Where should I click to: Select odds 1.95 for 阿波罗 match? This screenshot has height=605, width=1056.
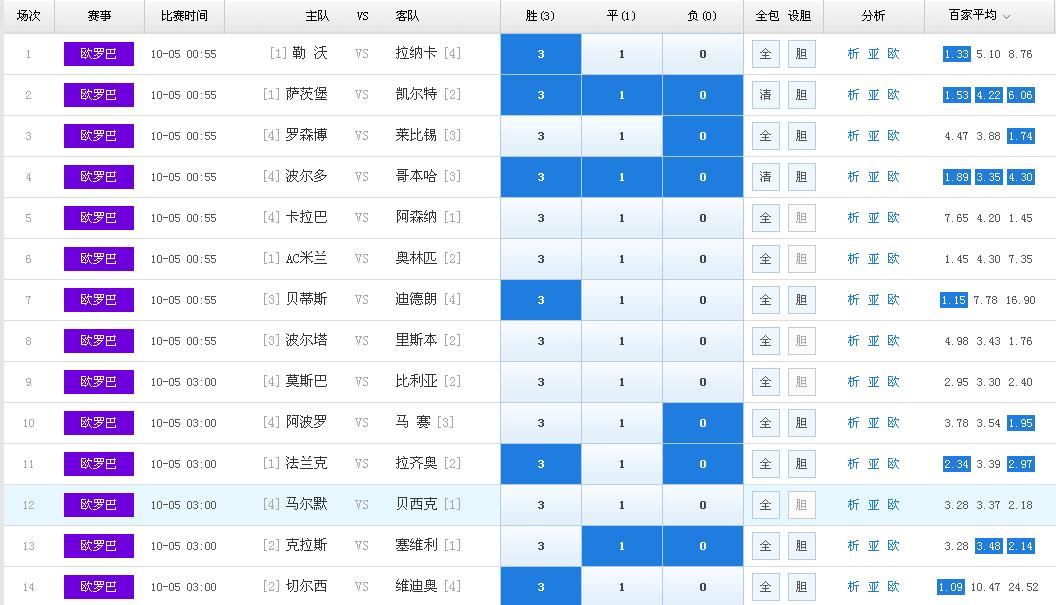coord(1020,423)
